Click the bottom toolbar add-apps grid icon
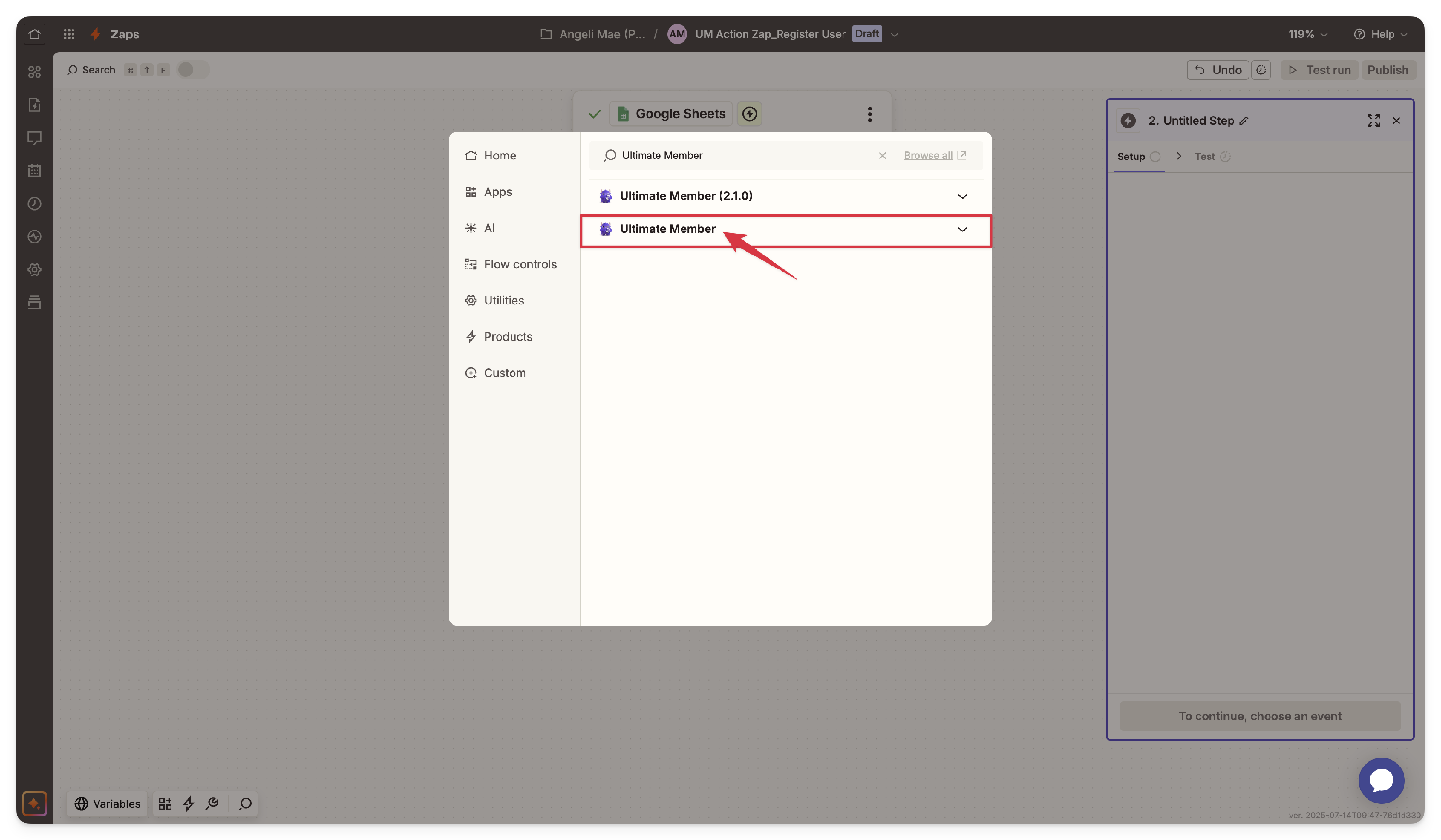This screenshot has height=840, width=1441. 165,803
